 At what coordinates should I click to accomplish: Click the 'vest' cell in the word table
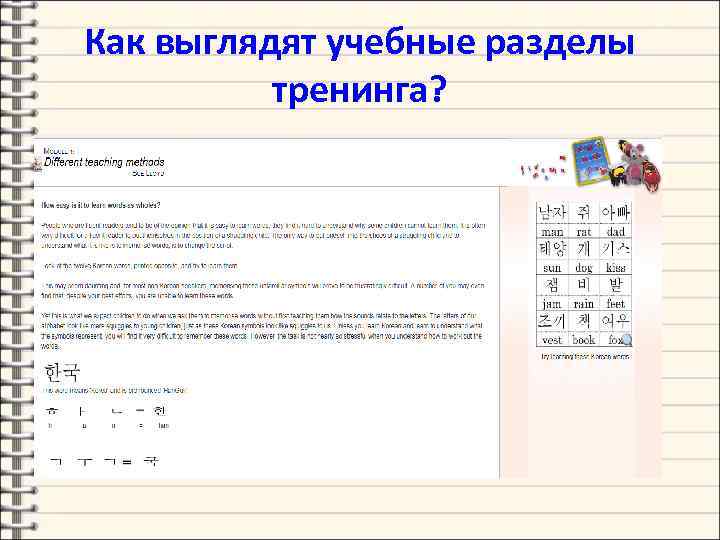(x=552, y=340)
